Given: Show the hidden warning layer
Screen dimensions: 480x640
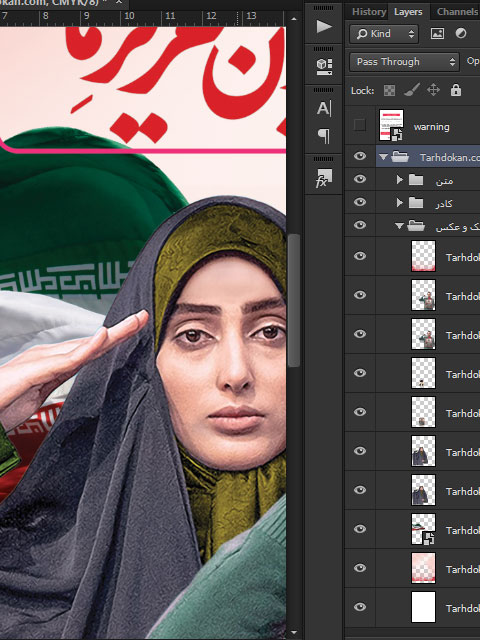Looking at the screenshot, I should pyautogui.click(x=360, y=125).
